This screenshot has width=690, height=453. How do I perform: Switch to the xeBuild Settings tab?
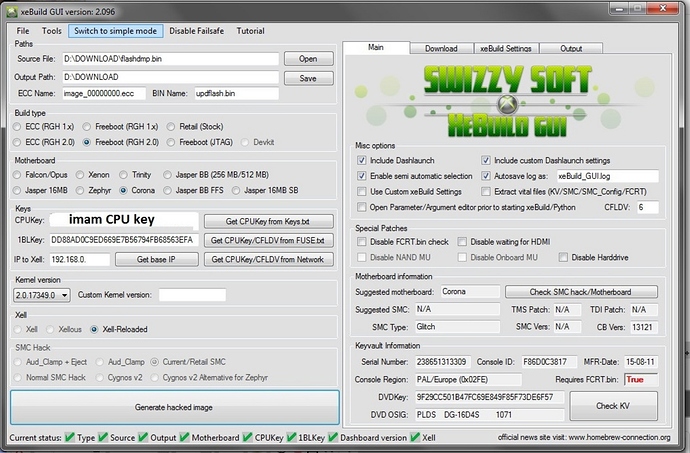pyautogui.click(x=506, y=48)
